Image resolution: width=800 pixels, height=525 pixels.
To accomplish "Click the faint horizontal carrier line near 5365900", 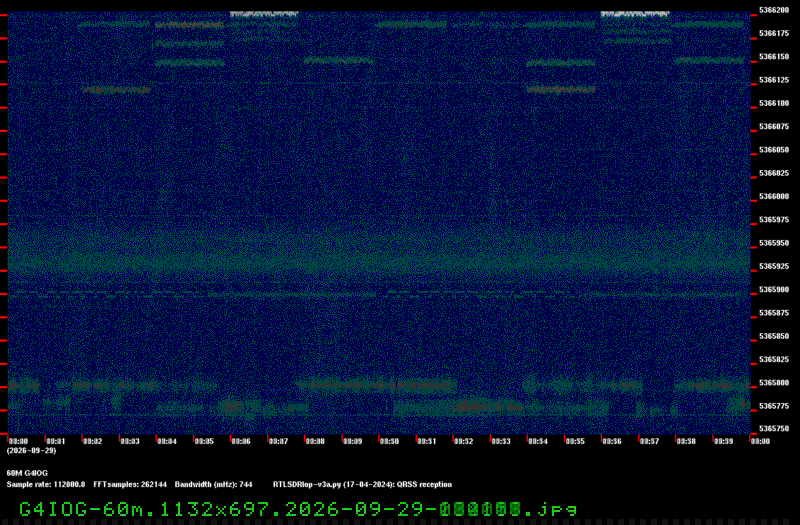I will coord(379,294).
